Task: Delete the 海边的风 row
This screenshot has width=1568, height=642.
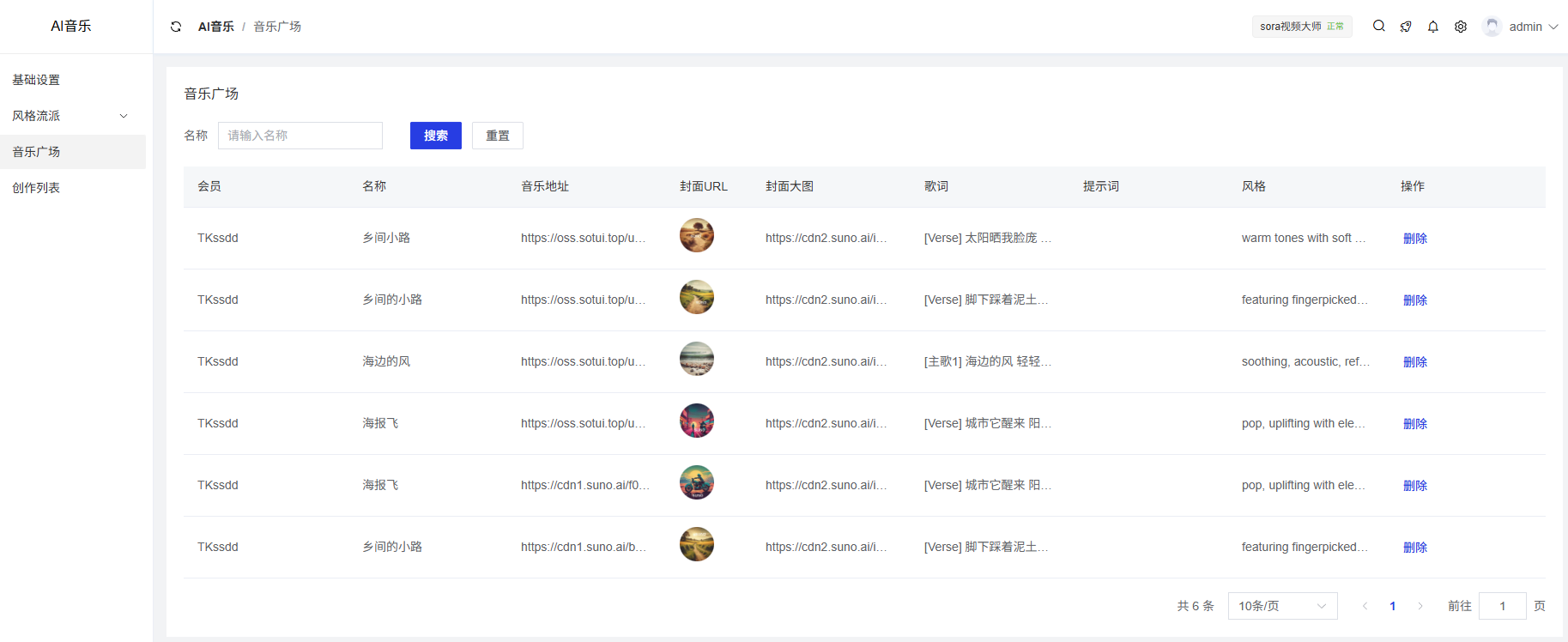Action: [1414, 362]
